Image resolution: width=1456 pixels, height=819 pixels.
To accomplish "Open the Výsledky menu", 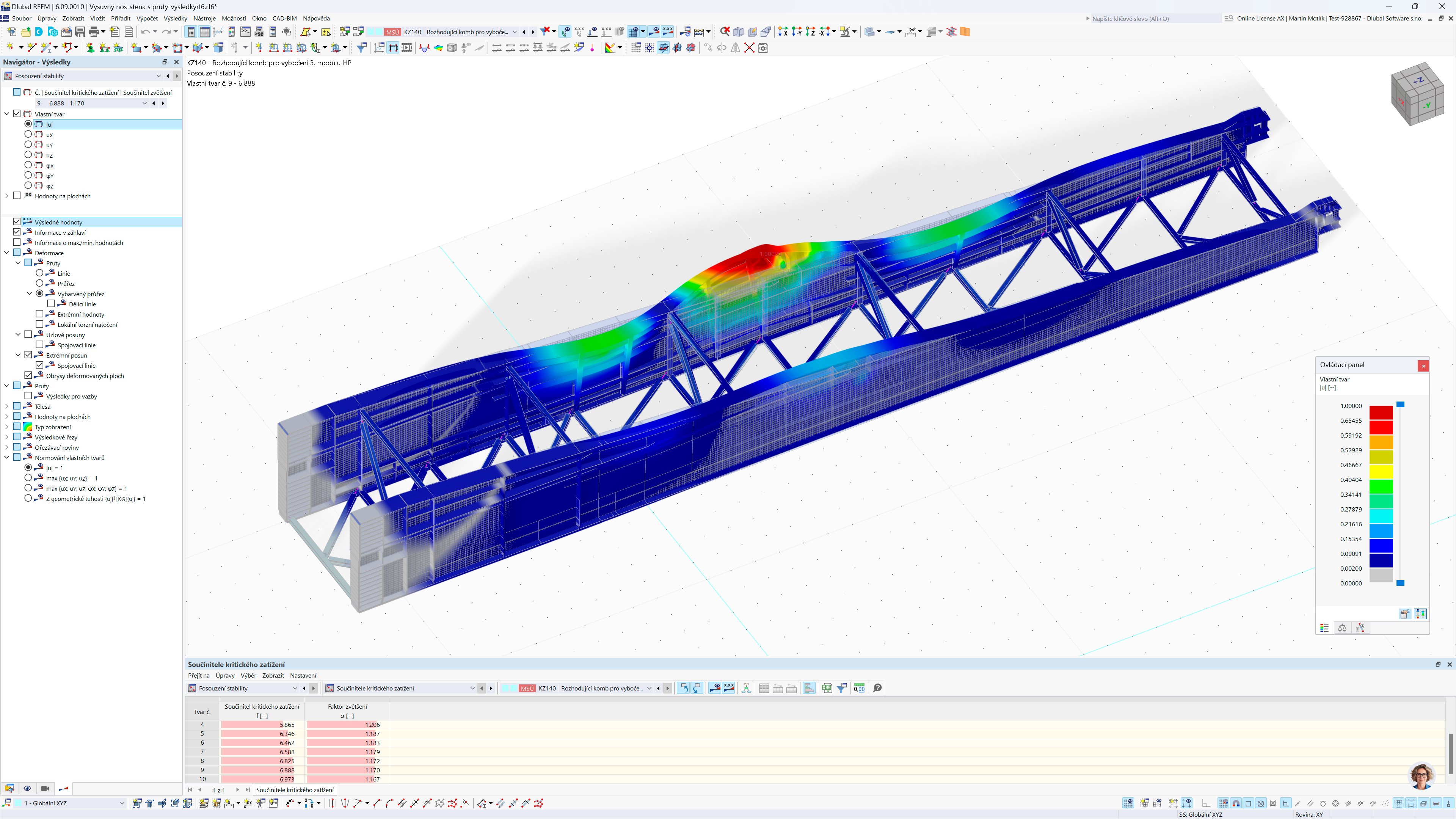I will click(x=175, y=18).
